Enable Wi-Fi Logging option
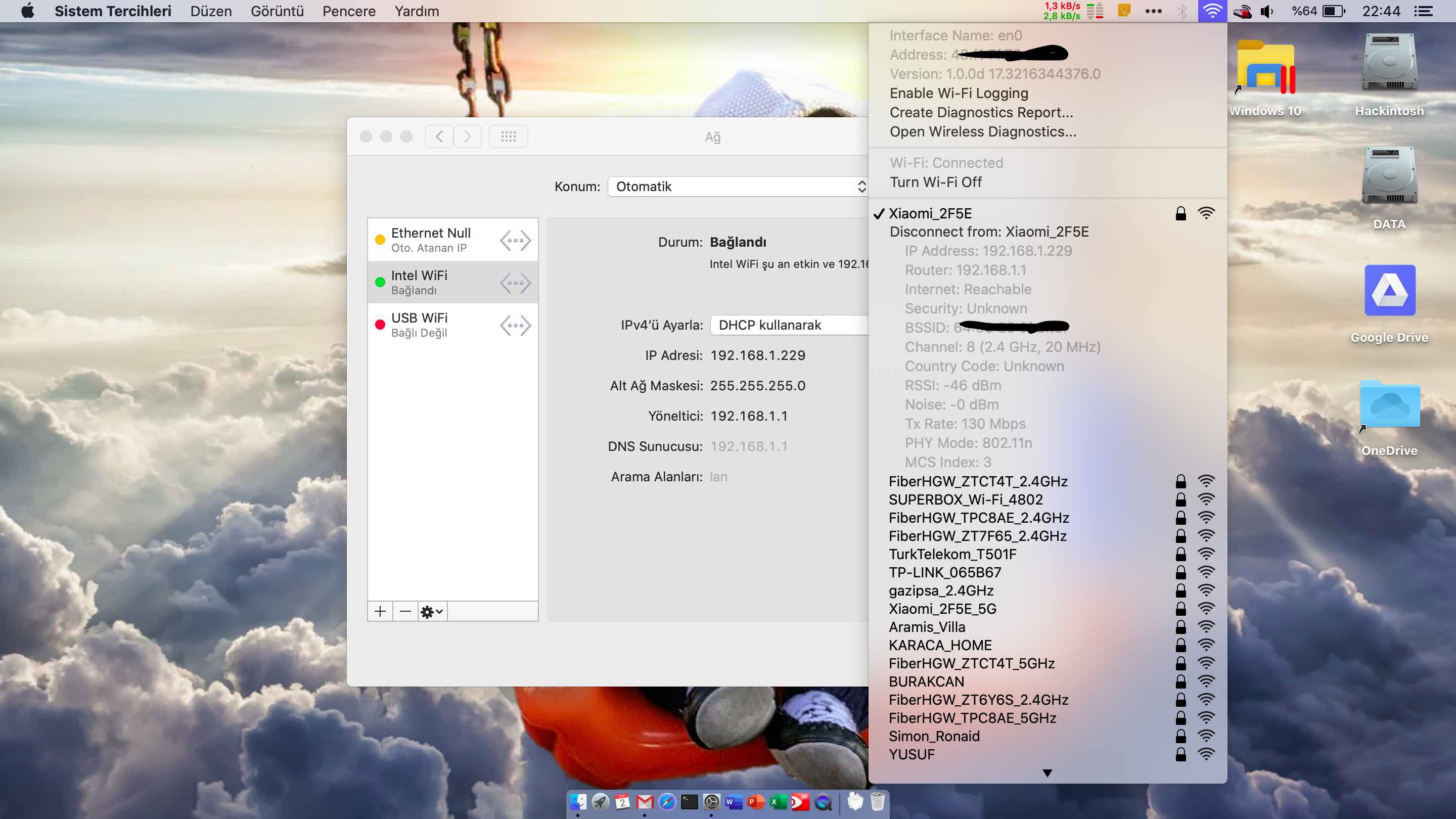Viewport: 1456px width, 819px height. [959, 93]
